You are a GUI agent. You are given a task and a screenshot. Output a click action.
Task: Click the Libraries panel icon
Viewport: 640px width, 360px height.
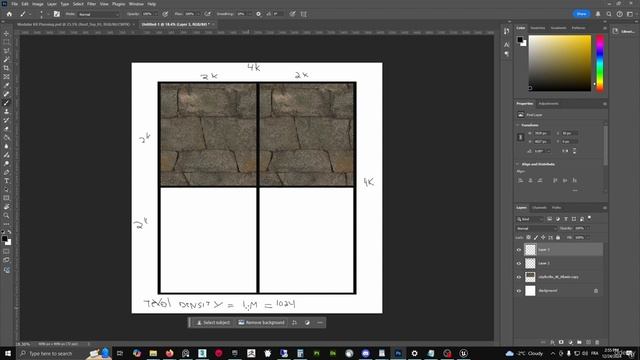[x=615, y=31]
